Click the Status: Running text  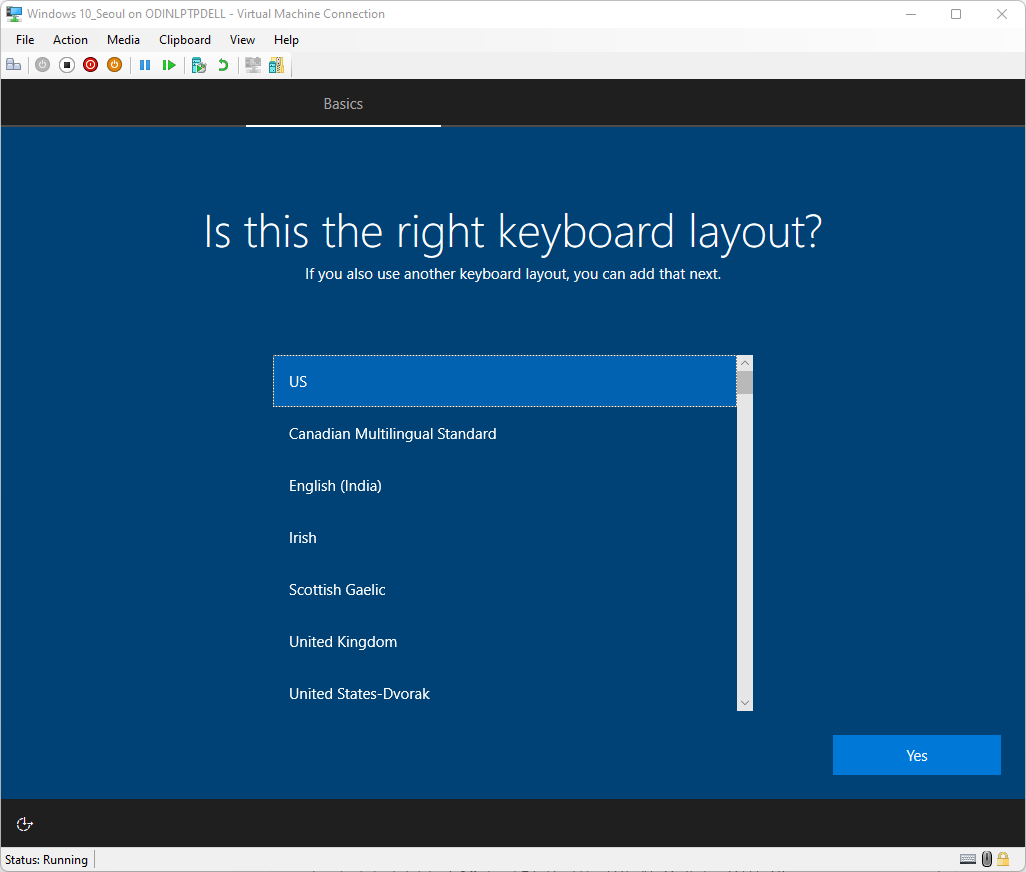tap(46, 860)
